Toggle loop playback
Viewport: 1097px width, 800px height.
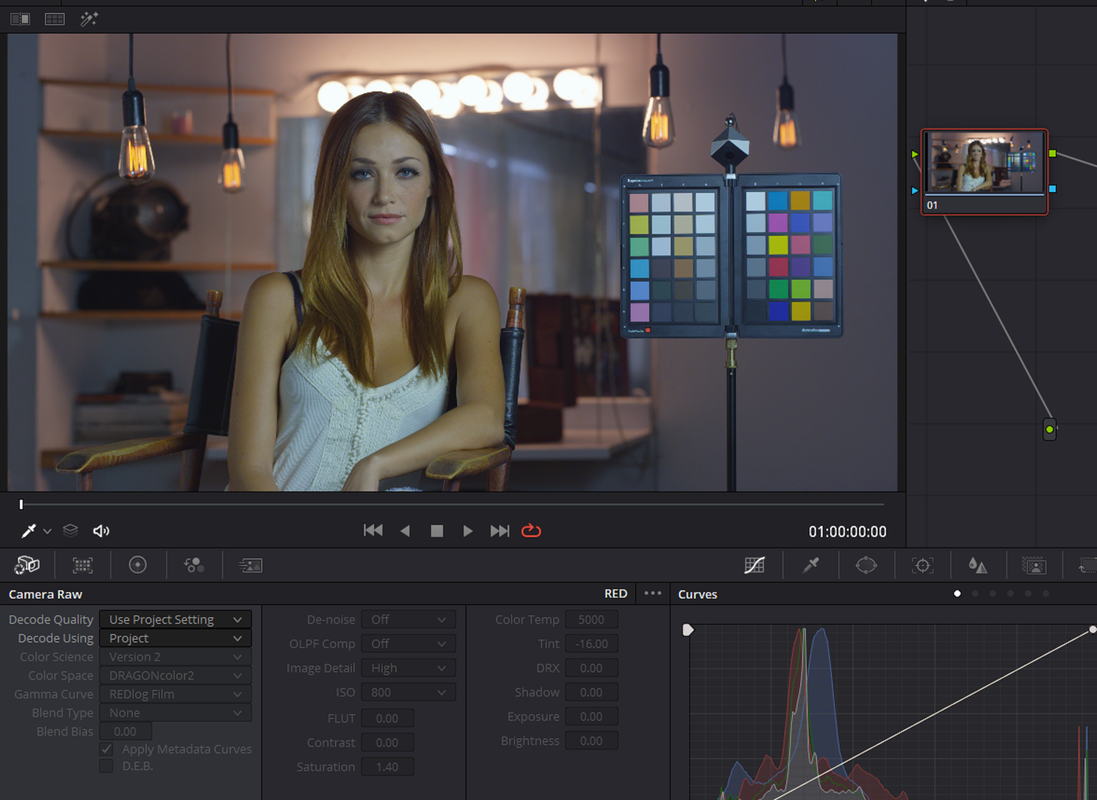(531, 531)
